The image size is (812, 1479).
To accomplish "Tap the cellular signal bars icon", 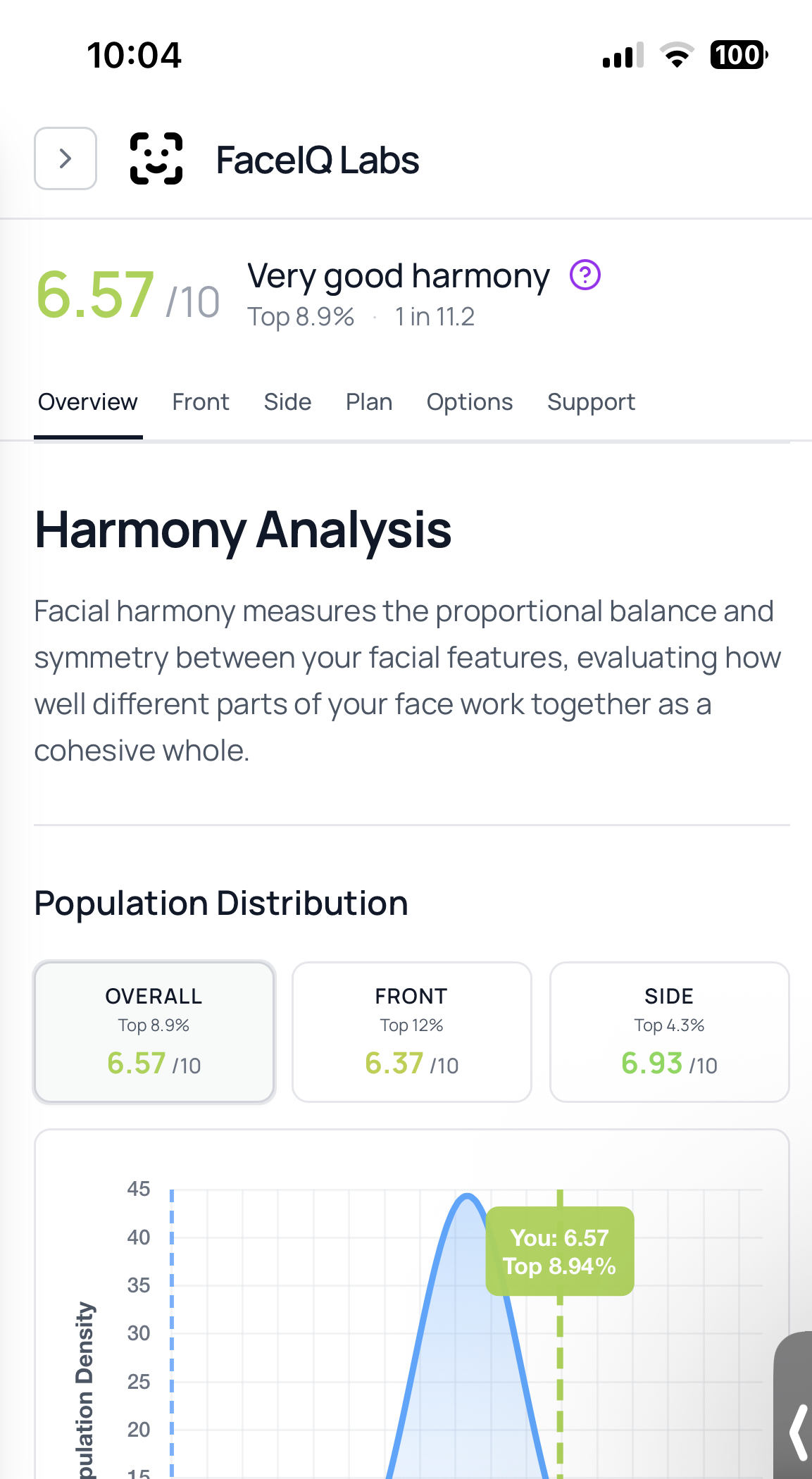I will click(623, 55).
